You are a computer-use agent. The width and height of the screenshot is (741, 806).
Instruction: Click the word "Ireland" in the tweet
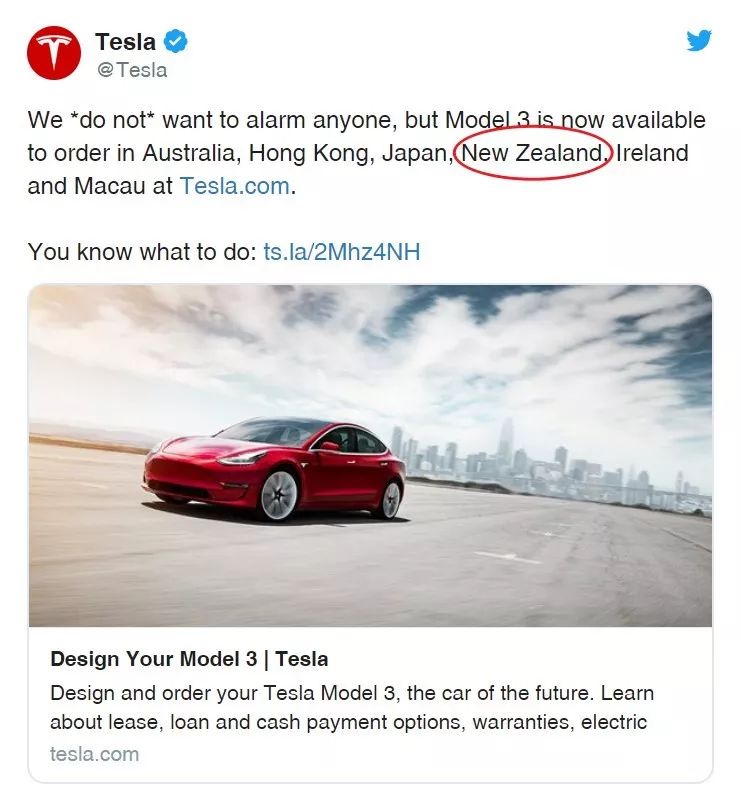[652, 154]
